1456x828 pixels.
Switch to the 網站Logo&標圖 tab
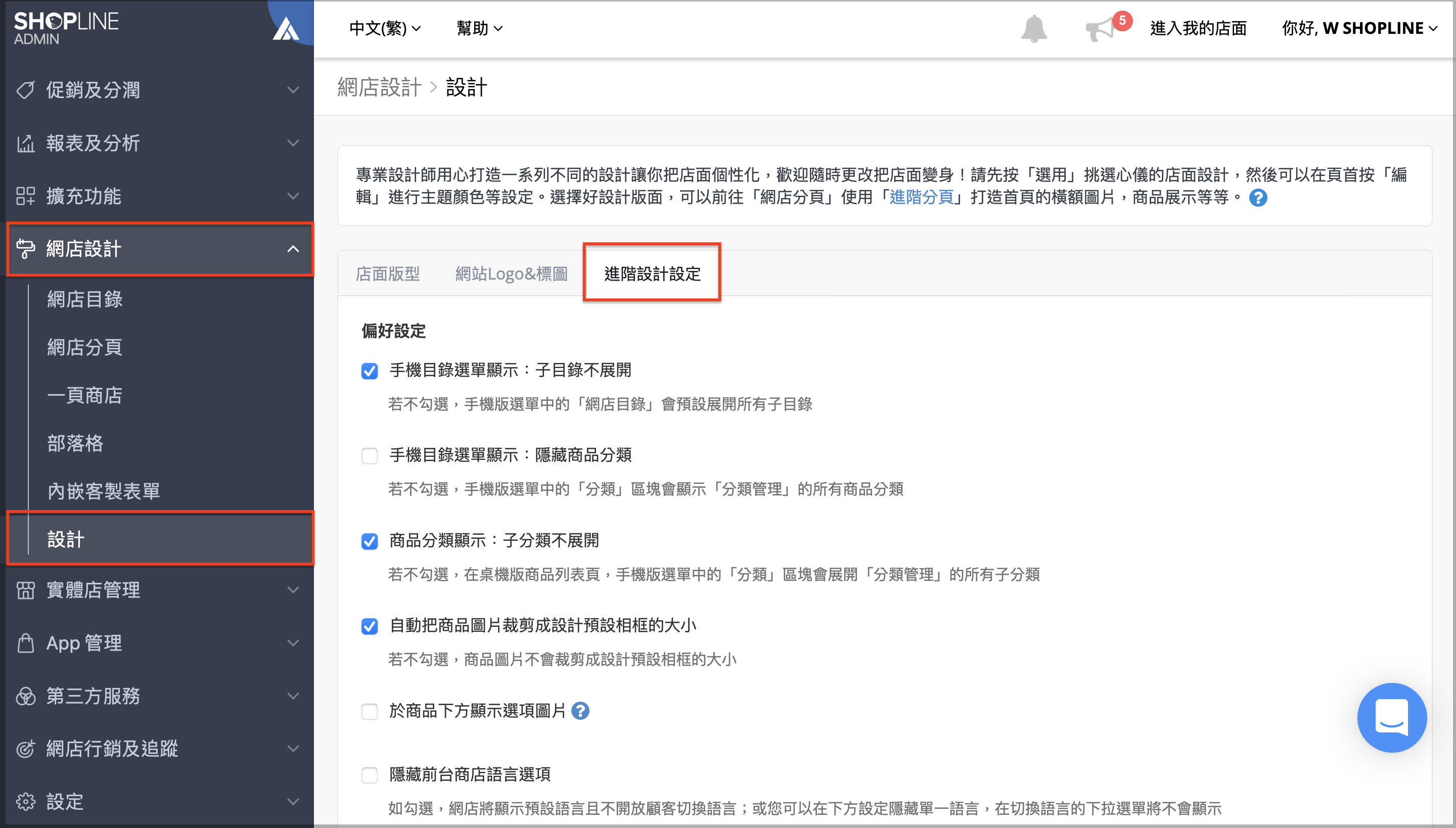[x=511, y=274]
